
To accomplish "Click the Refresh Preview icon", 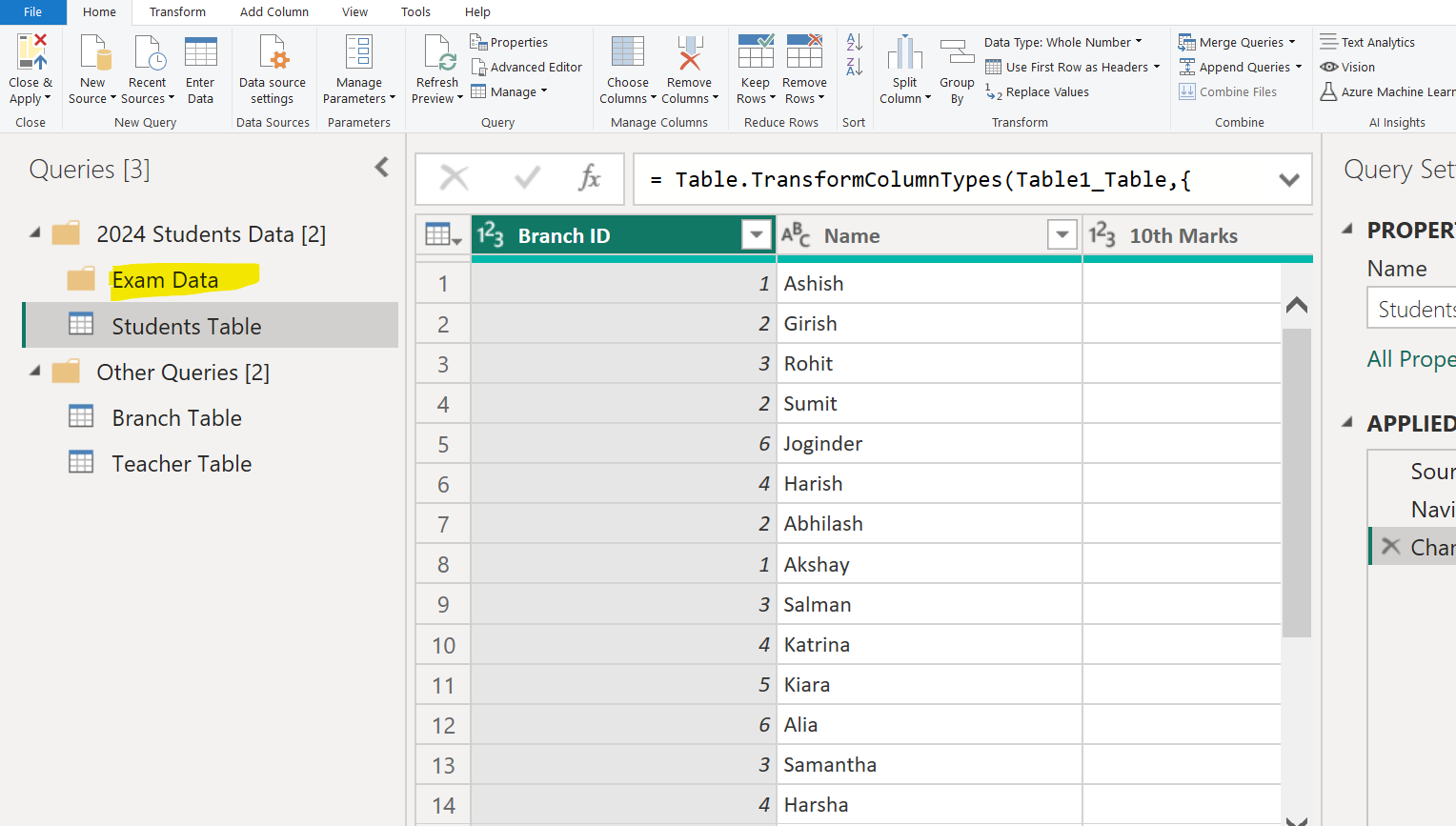I will click(438, 53).
